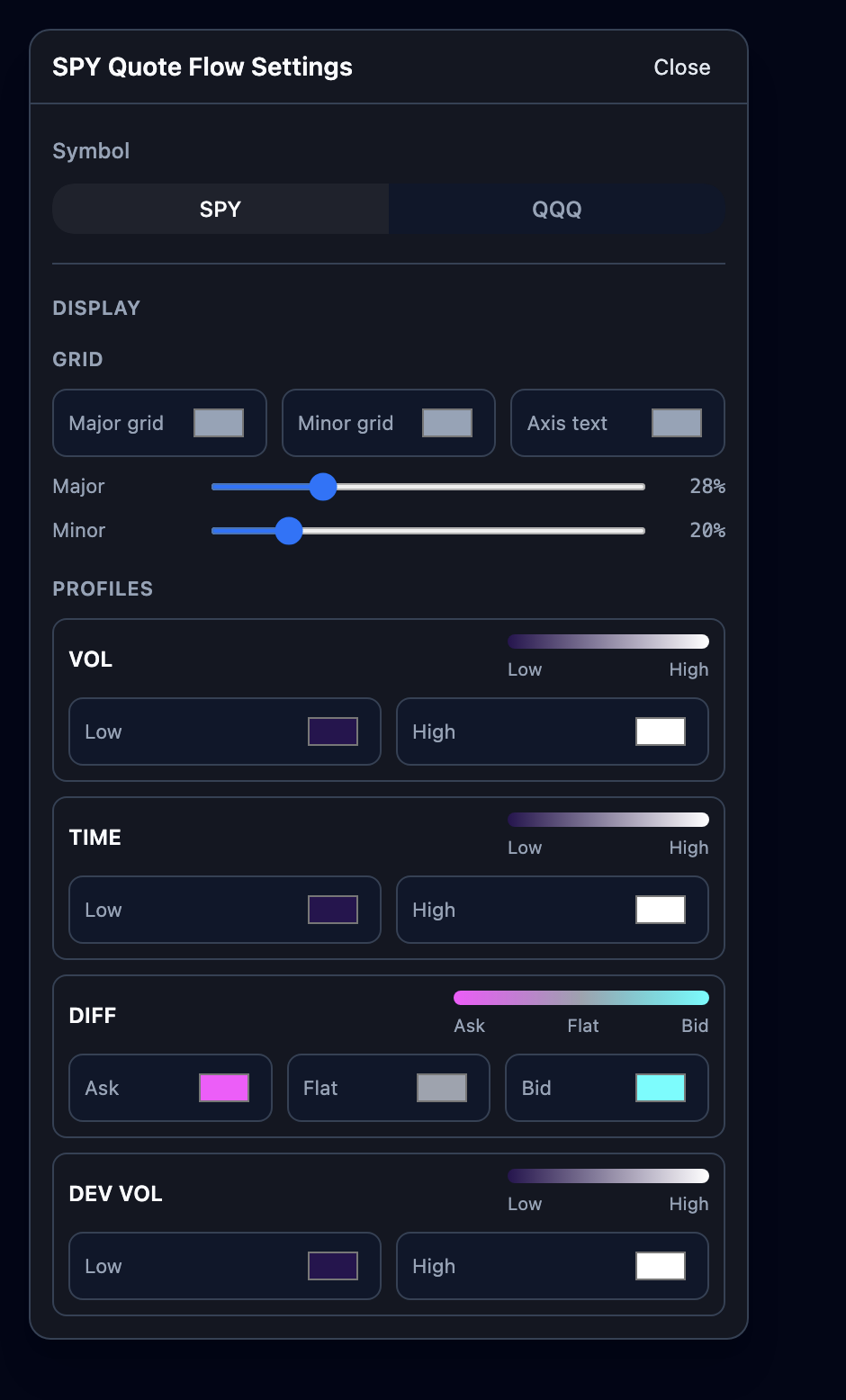The width and height of the screenshot is (846, 1400).
Task: Change the DIFF Bid color swatch
Action: [661, 1088]
